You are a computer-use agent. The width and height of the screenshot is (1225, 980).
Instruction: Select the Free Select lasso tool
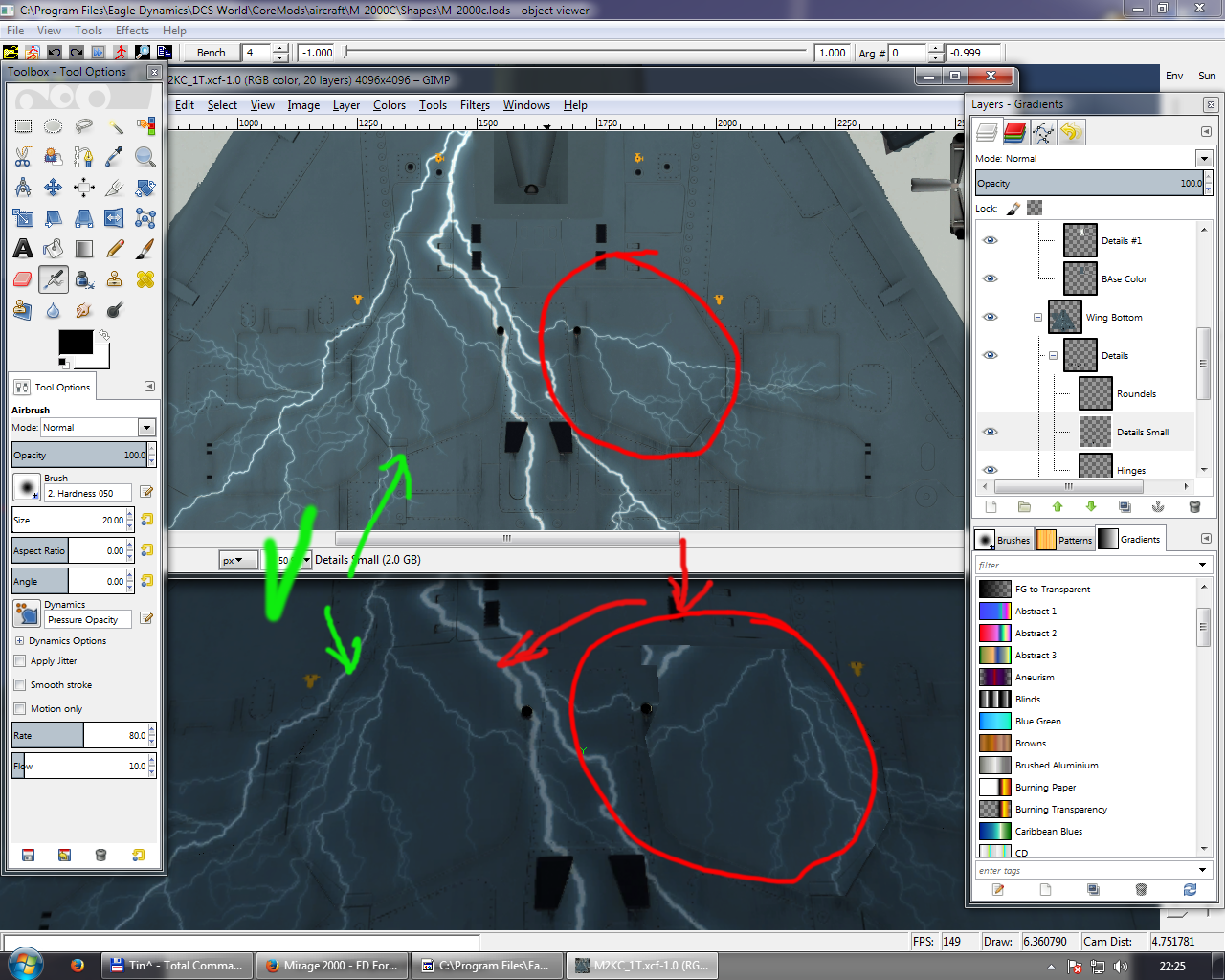84,126
